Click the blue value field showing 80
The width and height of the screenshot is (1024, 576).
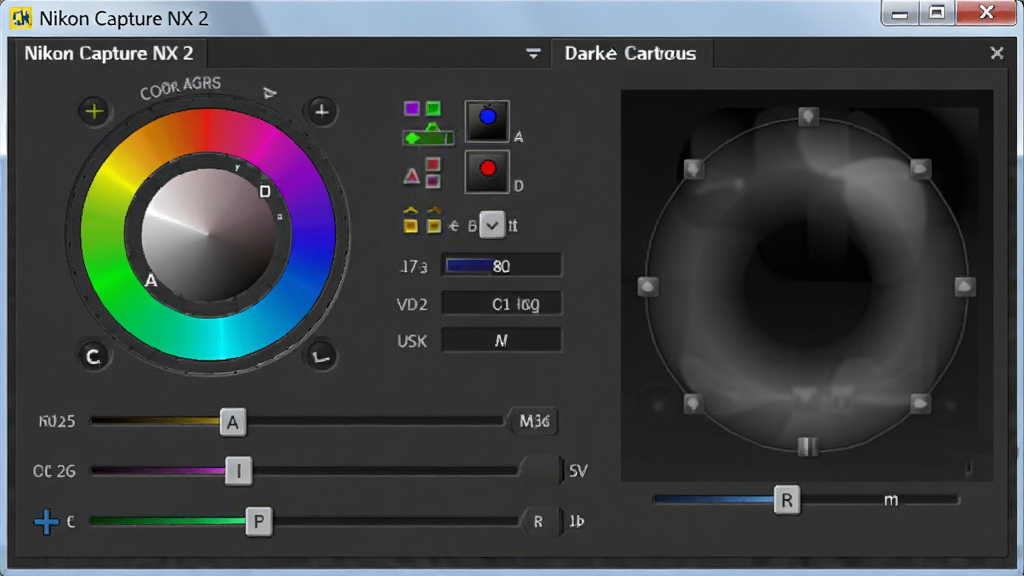click(502, 266)
